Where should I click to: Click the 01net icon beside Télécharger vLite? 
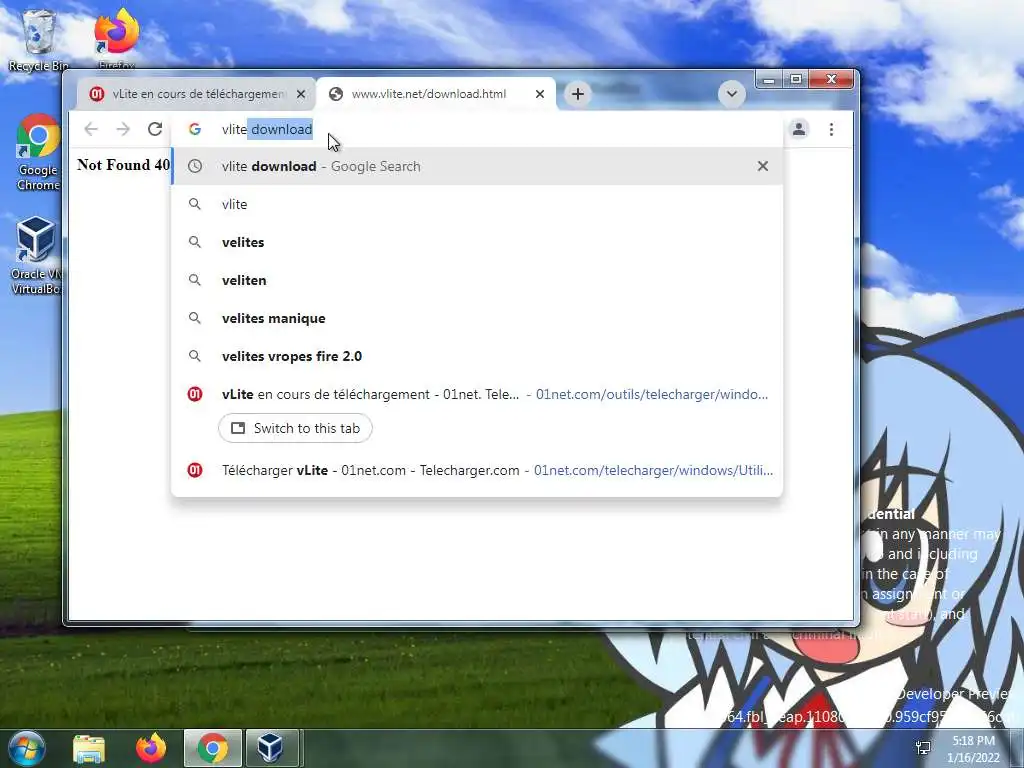click(x=195, y=470)
